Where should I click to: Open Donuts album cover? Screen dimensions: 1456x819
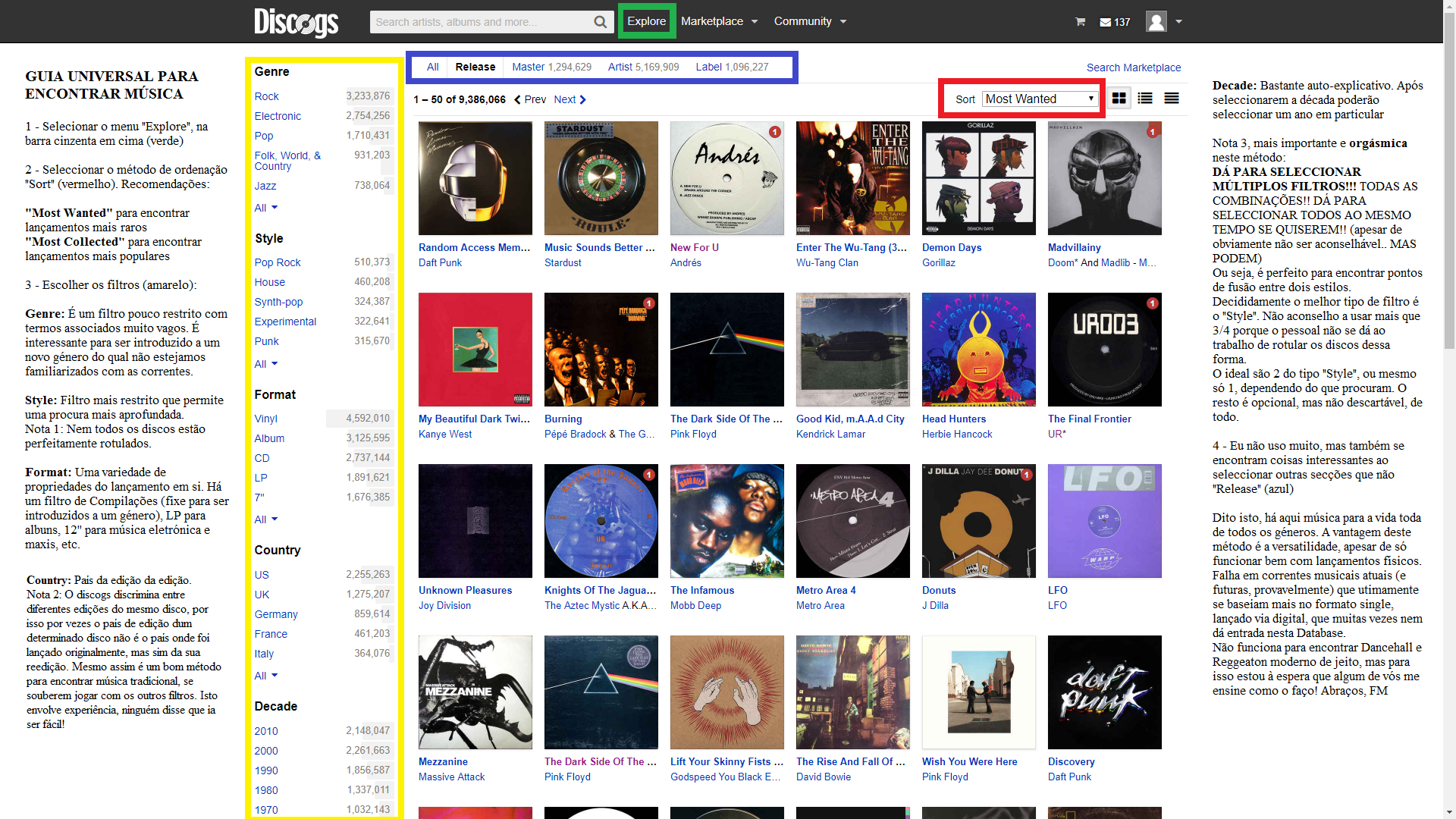click(979, 521)
